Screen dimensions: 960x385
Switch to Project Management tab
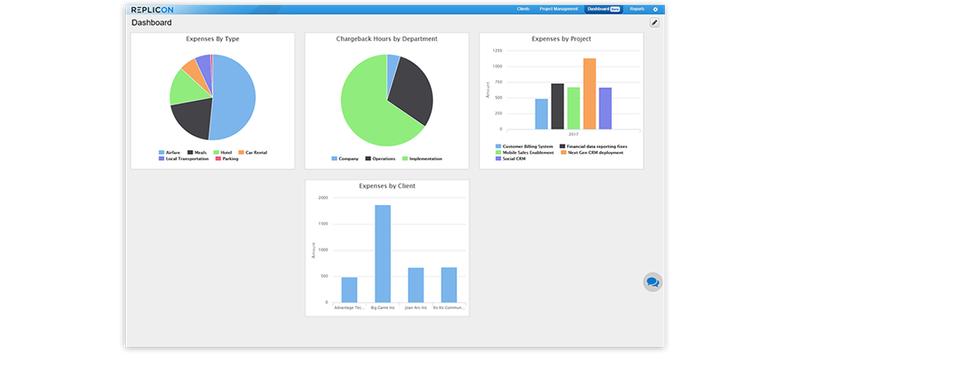558,9
